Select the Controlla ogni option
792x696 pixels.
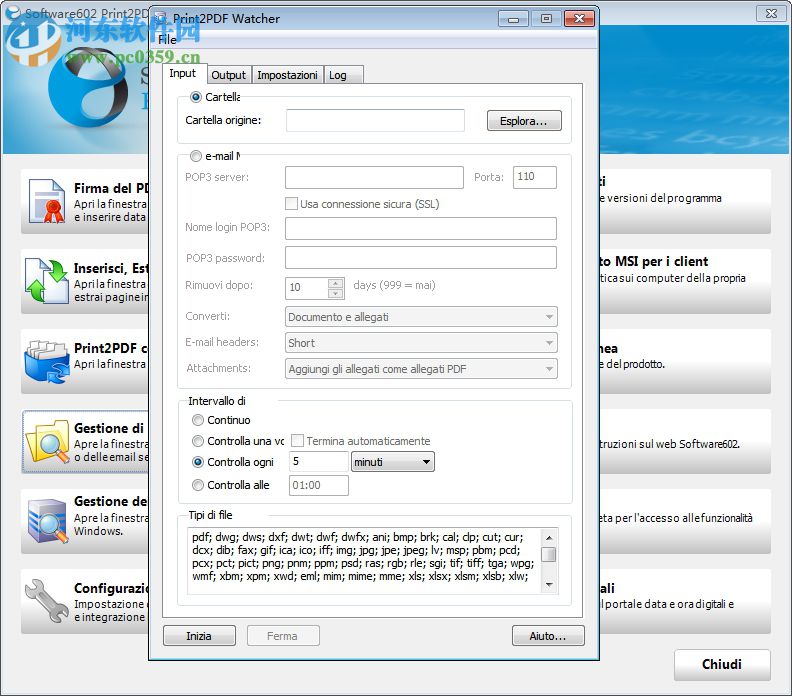pos(198,462)
